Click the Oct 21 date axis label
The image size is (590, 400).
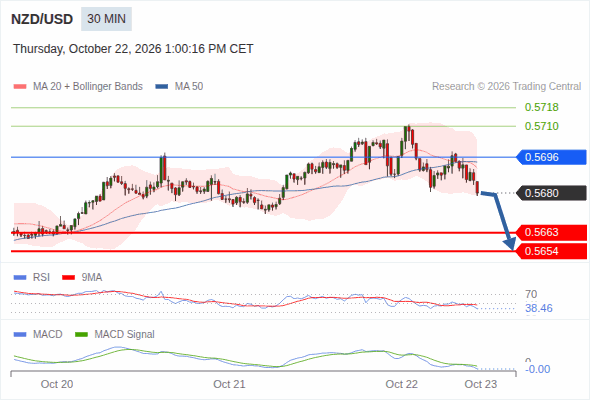pyautogui.click(x=229, y=385)
